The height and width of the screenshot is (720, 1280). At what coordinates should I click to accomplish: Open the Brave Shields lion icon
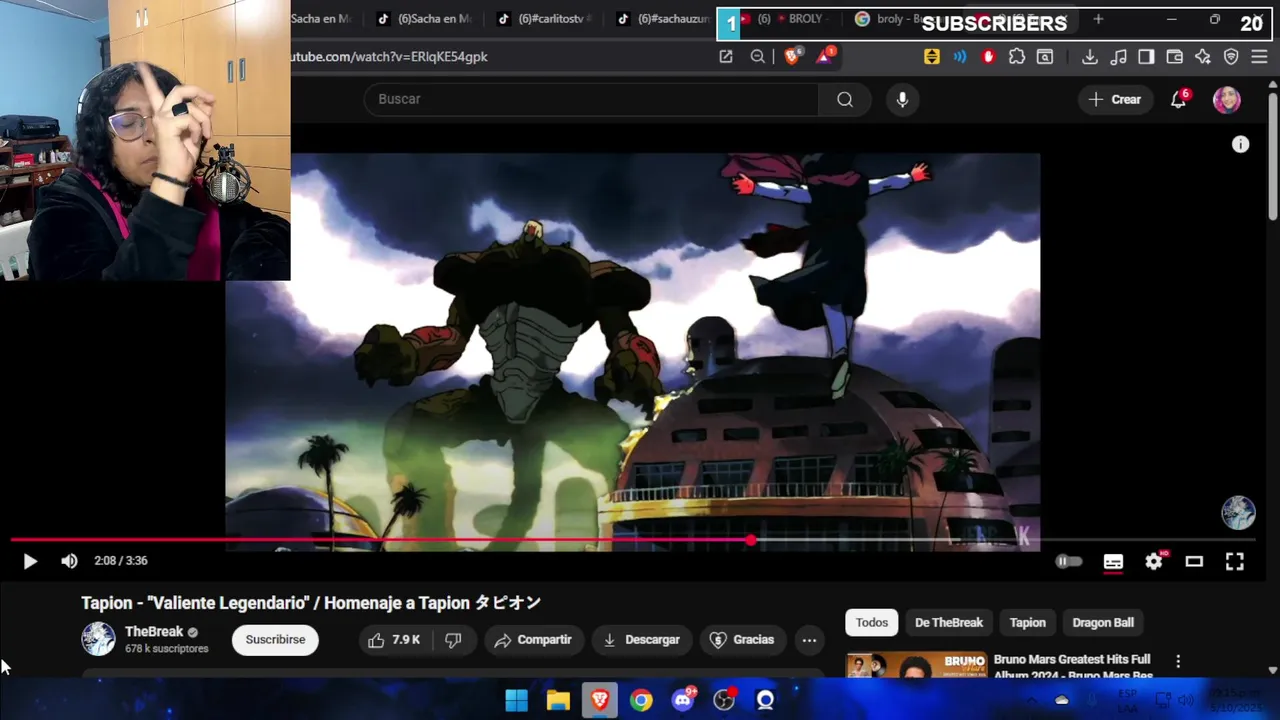coord(792,57)
